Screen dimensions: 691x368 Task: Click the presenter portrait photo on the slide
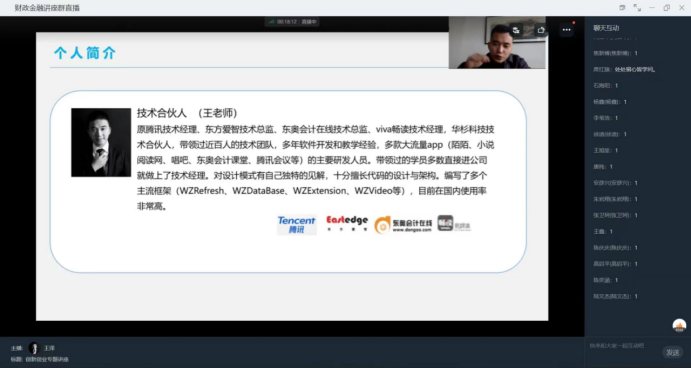pyautogui.click(x=101, y=142)
